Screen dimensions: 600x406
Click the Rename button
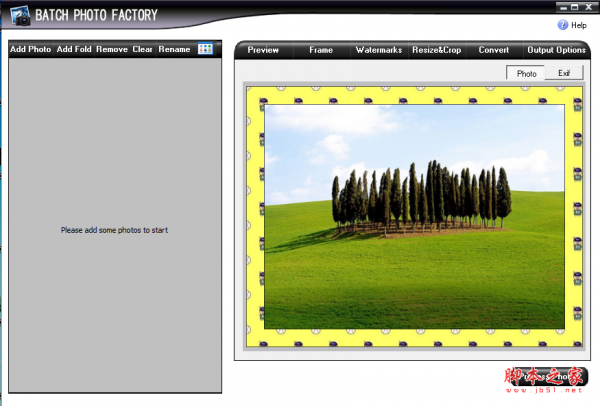(174, 49)
